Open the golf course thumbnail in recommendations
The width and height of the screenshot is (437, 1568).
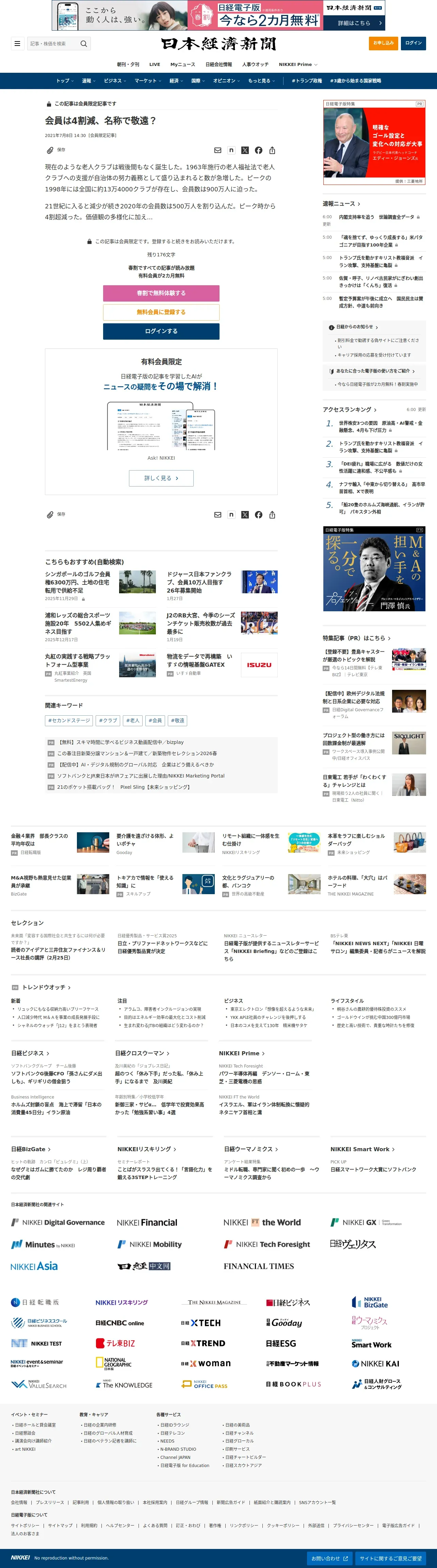(137, 582)
